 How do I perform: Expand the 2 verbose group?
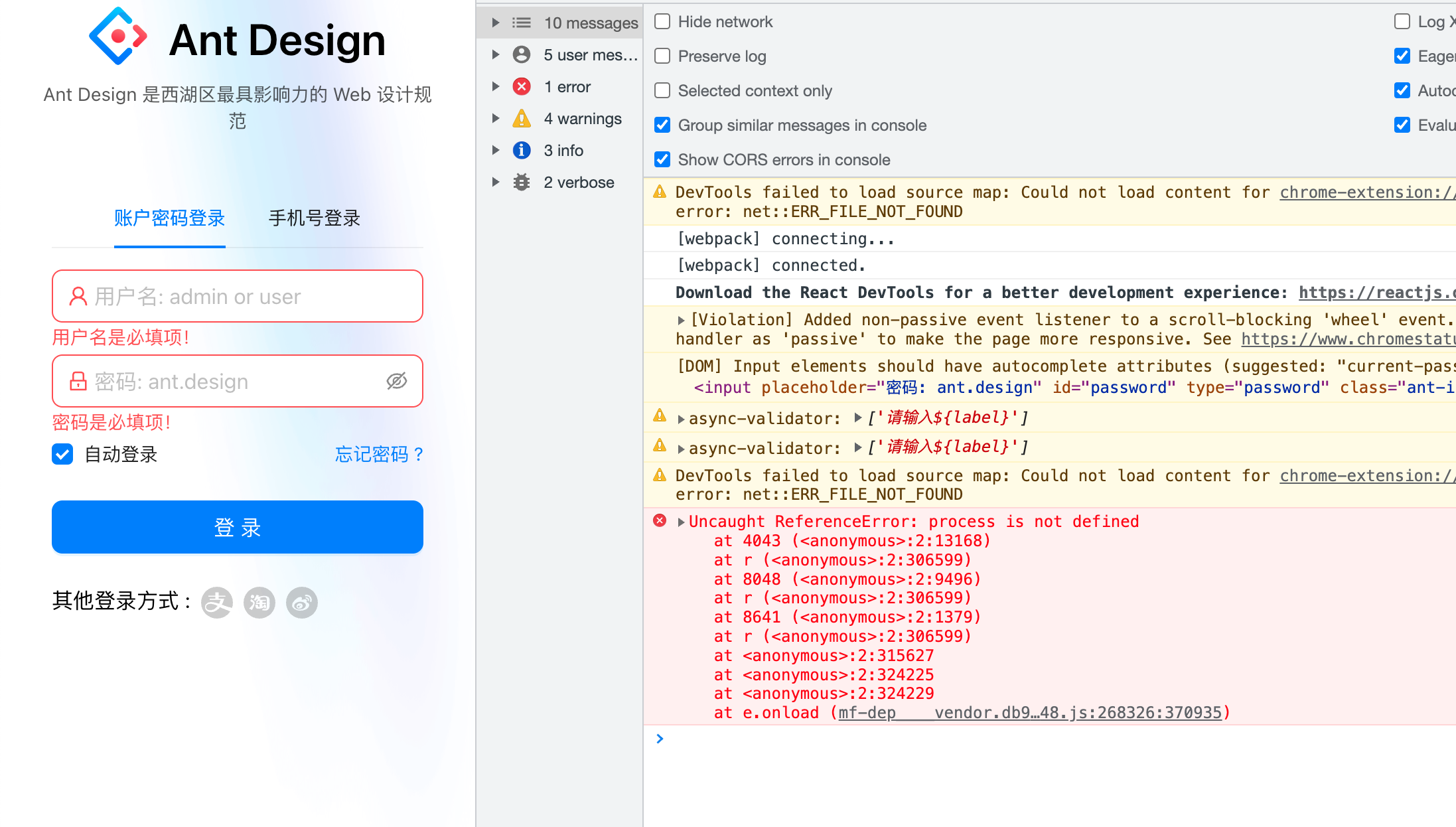(x=495, y=182)
